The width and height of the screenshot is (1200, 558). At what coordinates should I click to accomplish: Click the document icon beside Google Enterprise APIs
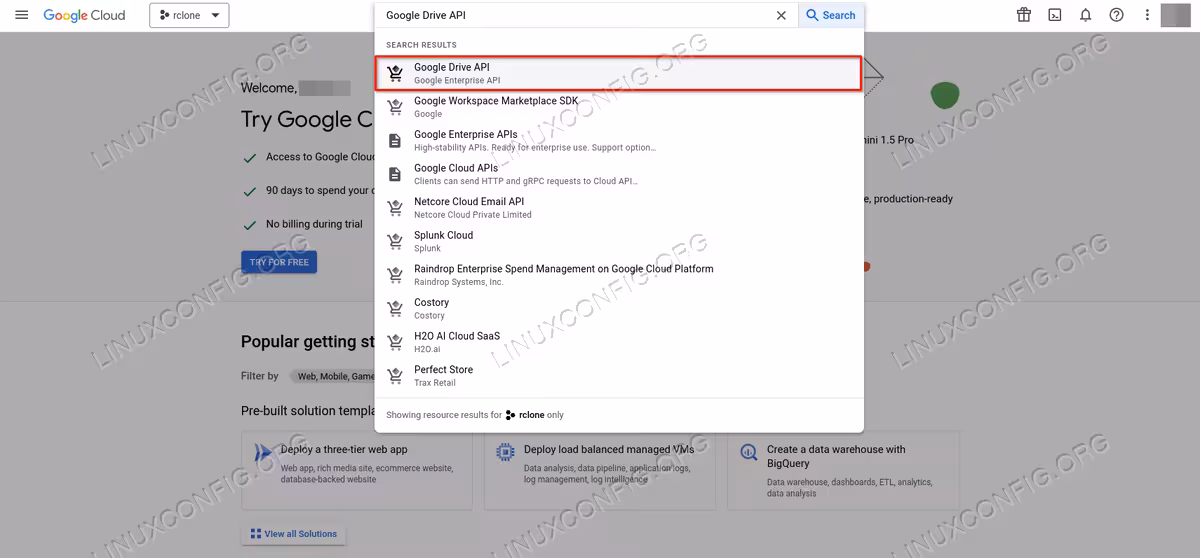click(x=395, y=140)
